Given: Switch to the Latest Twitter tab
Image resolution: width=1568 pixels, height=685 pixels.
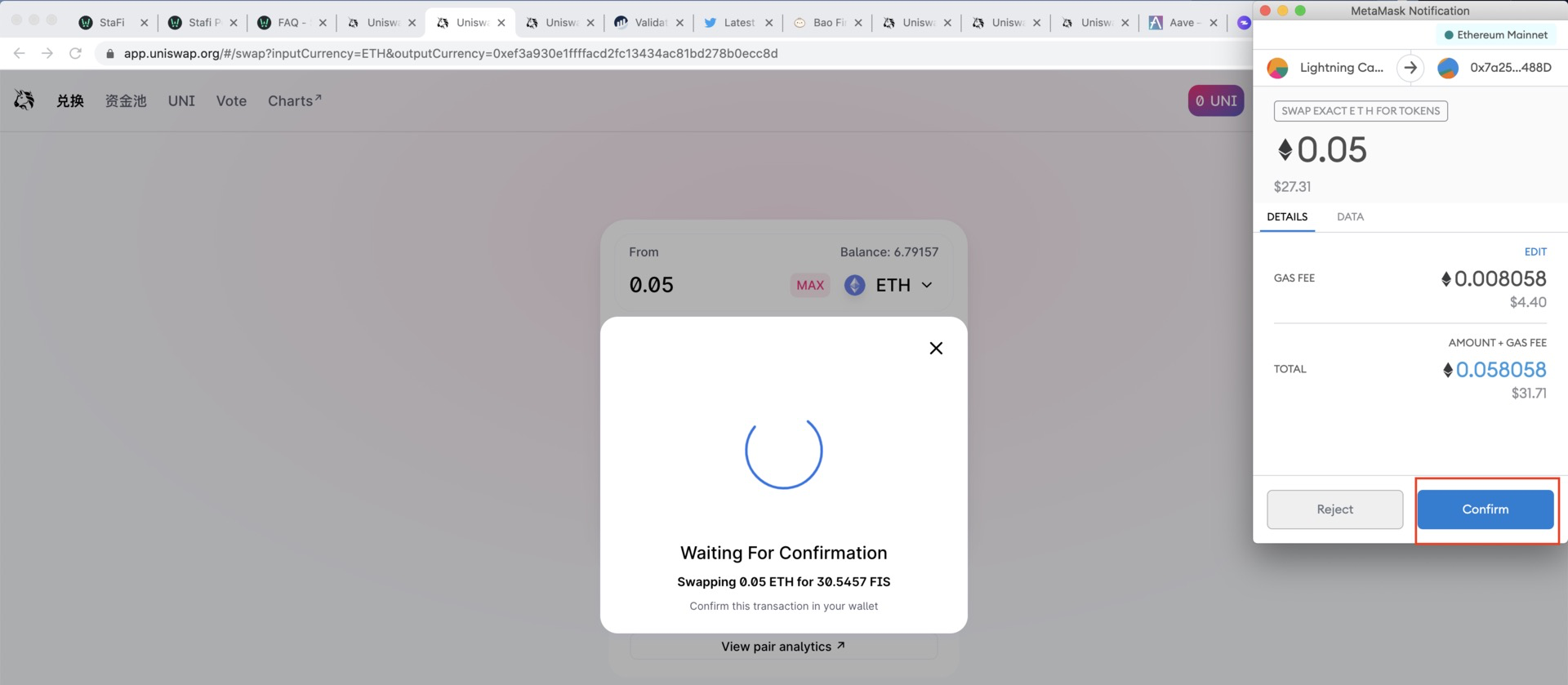Looking at the screenshot, I should (x=737, y=23).
